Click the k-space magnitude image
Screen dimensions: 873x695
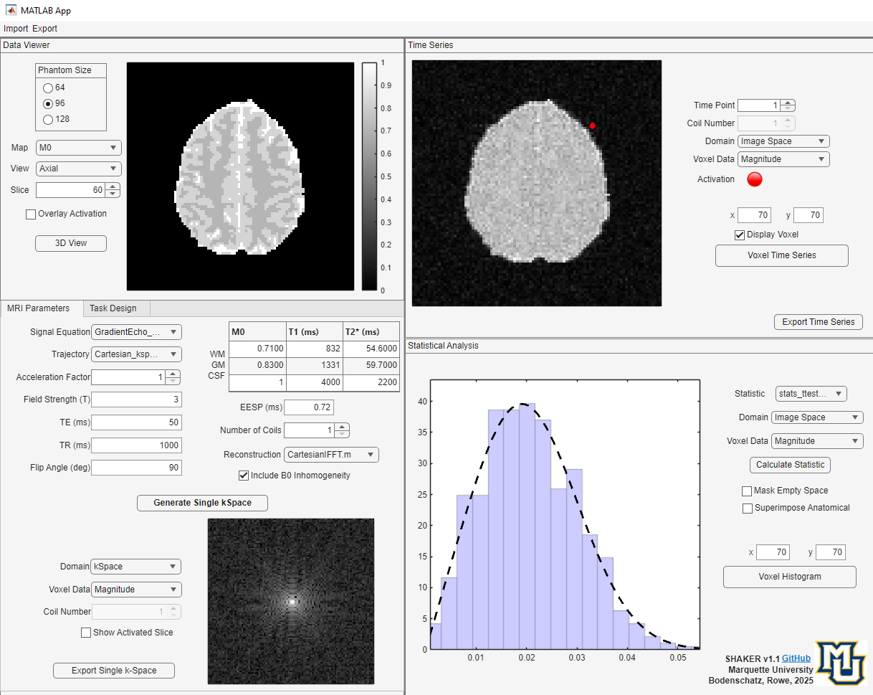(291, 601)
